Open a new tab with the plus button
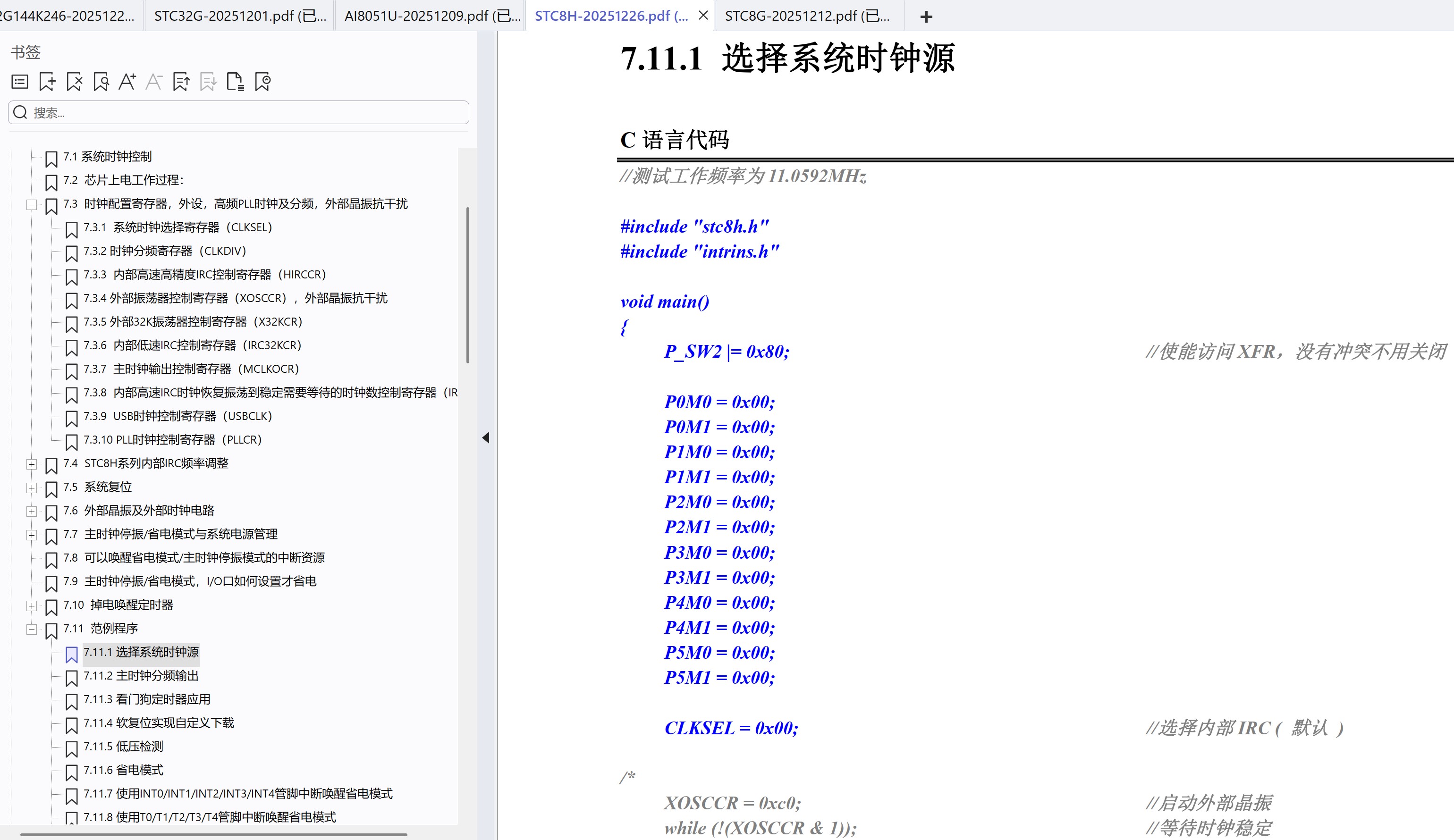Screen dimensions: 1454x840 coord(926,17)
